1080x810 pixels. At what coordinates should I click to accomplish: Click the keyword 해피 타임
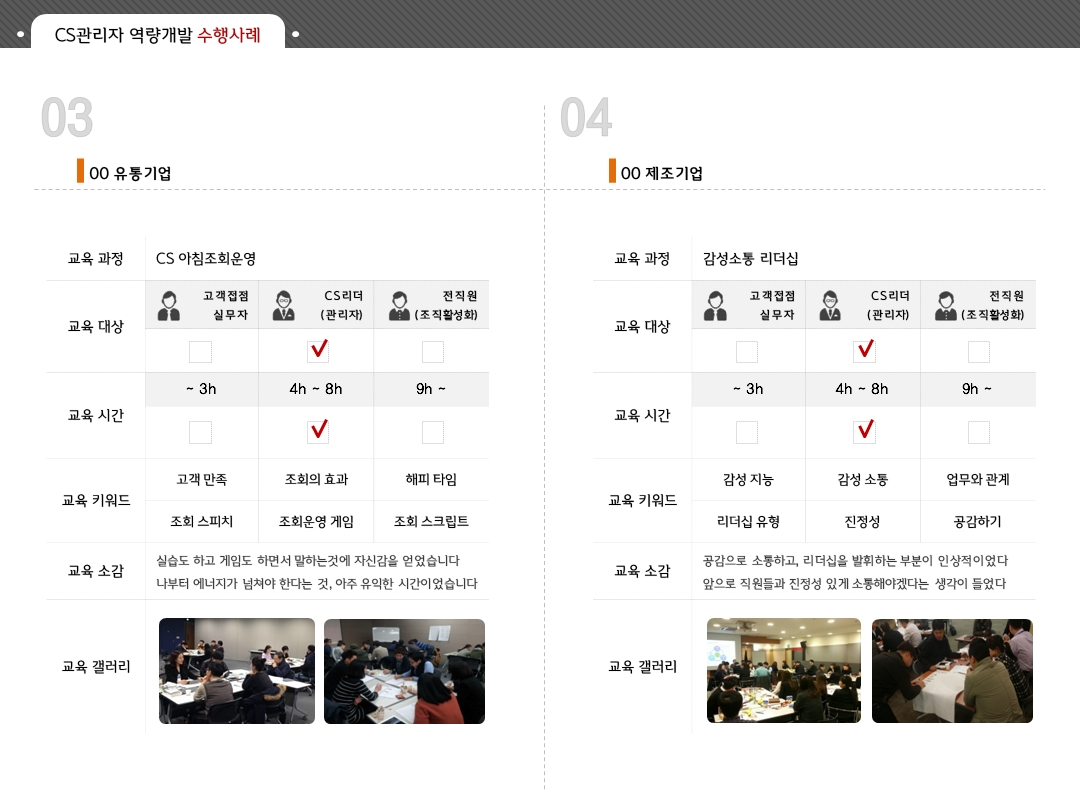pos(431,479)
